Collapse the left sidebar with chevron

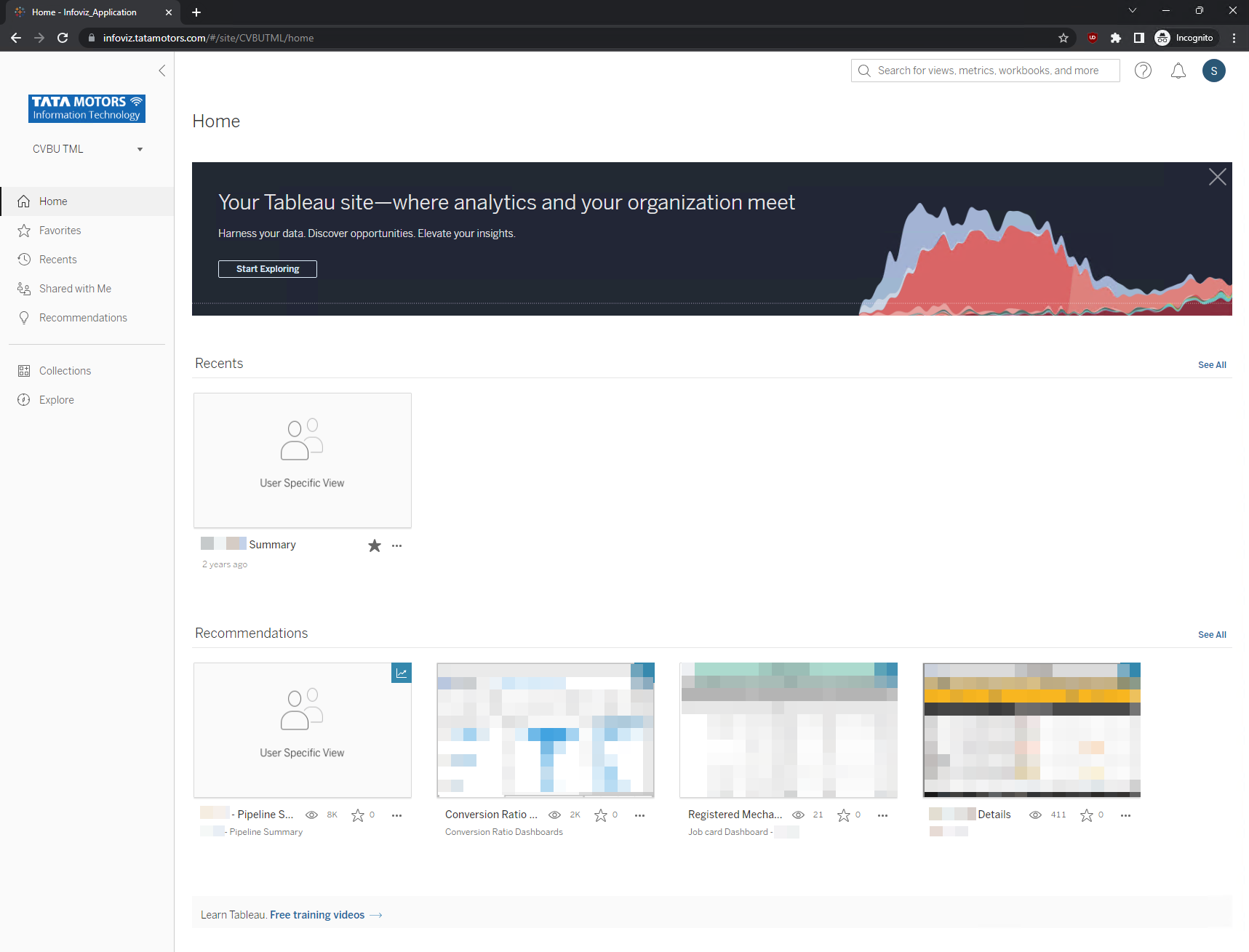click(x=162, y=71)
